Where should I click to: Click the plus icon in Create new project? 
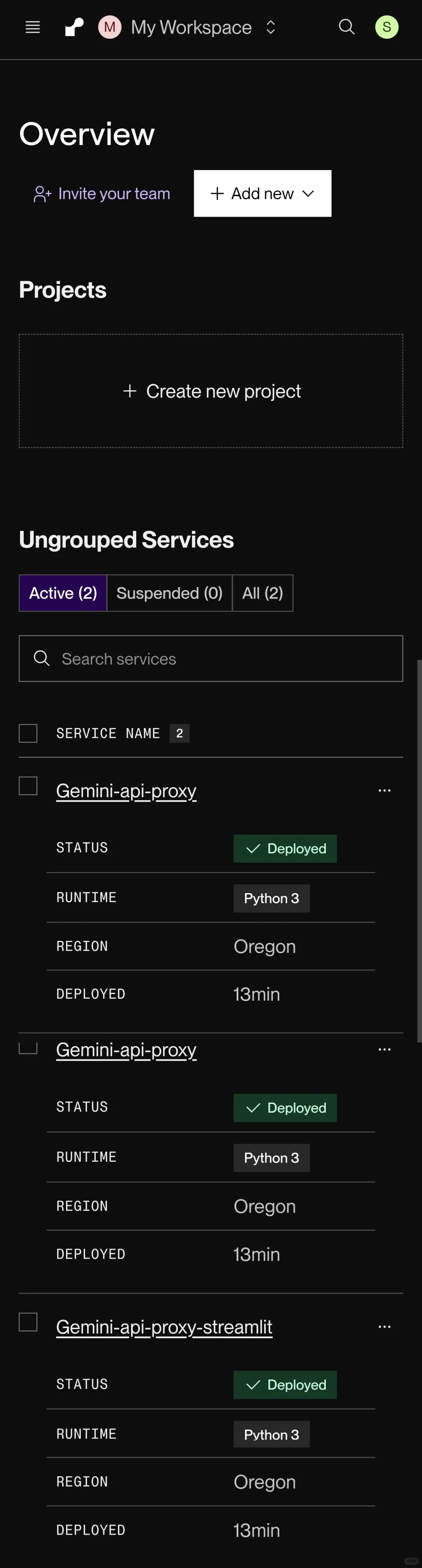(129, 391)
